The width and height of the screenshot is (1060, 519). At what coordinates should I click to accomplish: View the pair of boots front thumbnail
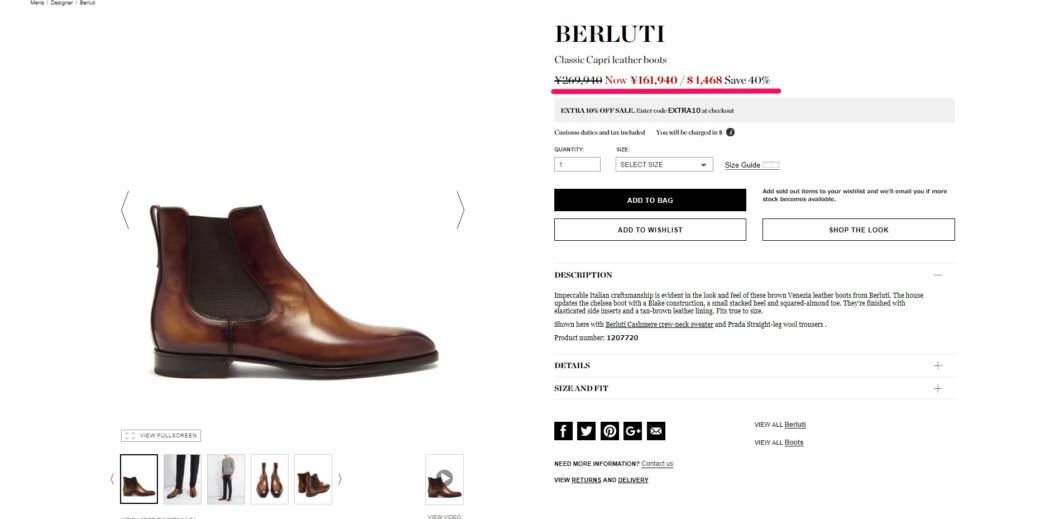tap(269, 479)
